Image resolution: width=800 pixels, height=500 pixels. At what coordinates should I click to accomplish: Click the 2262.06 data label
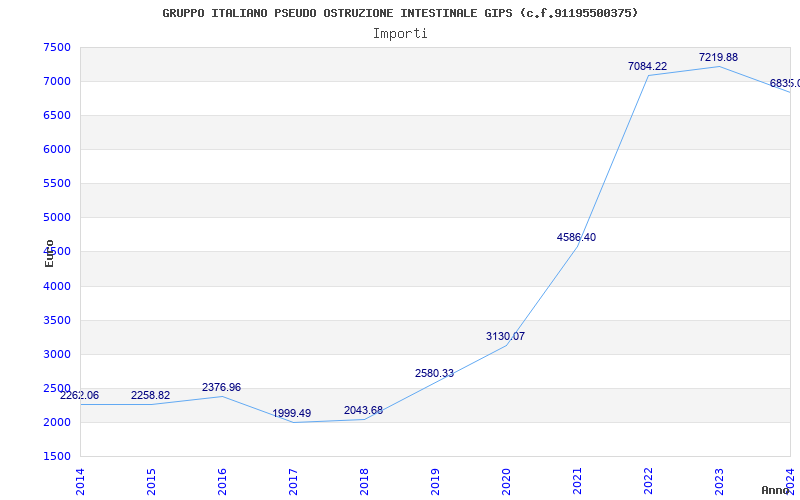(x=80, y=395)
